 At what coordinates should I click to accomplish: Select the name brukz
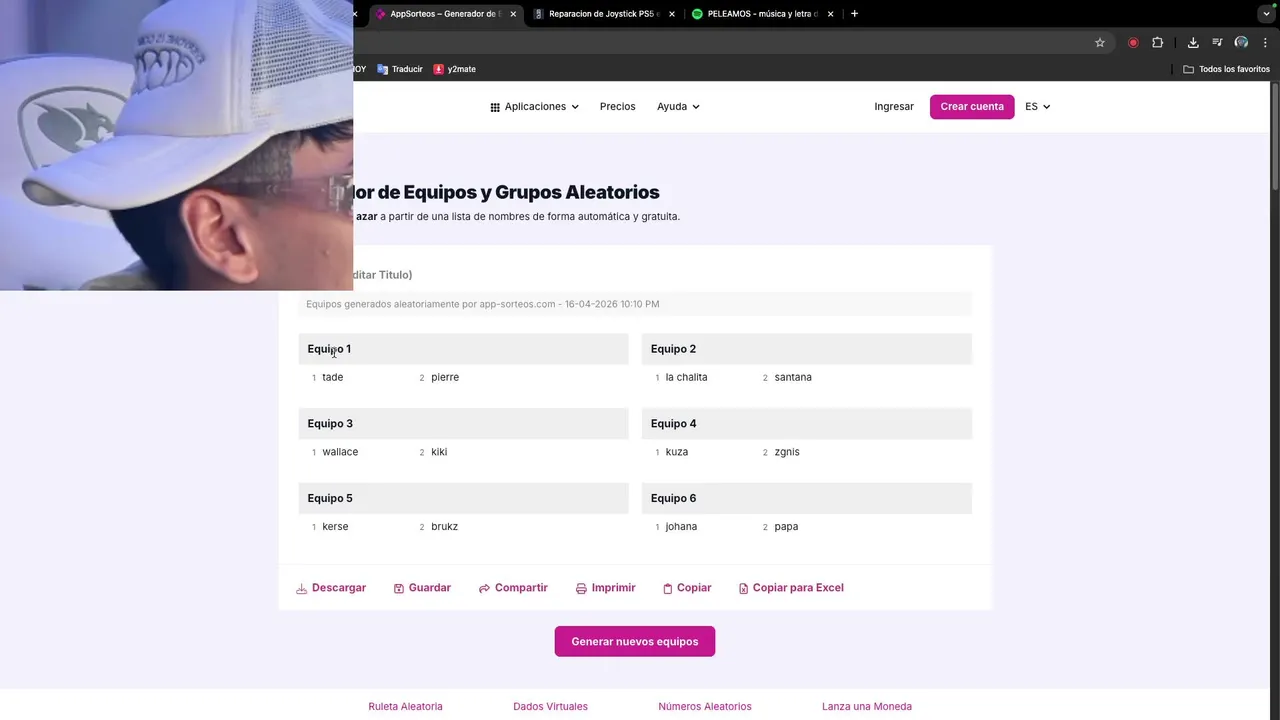445,527
